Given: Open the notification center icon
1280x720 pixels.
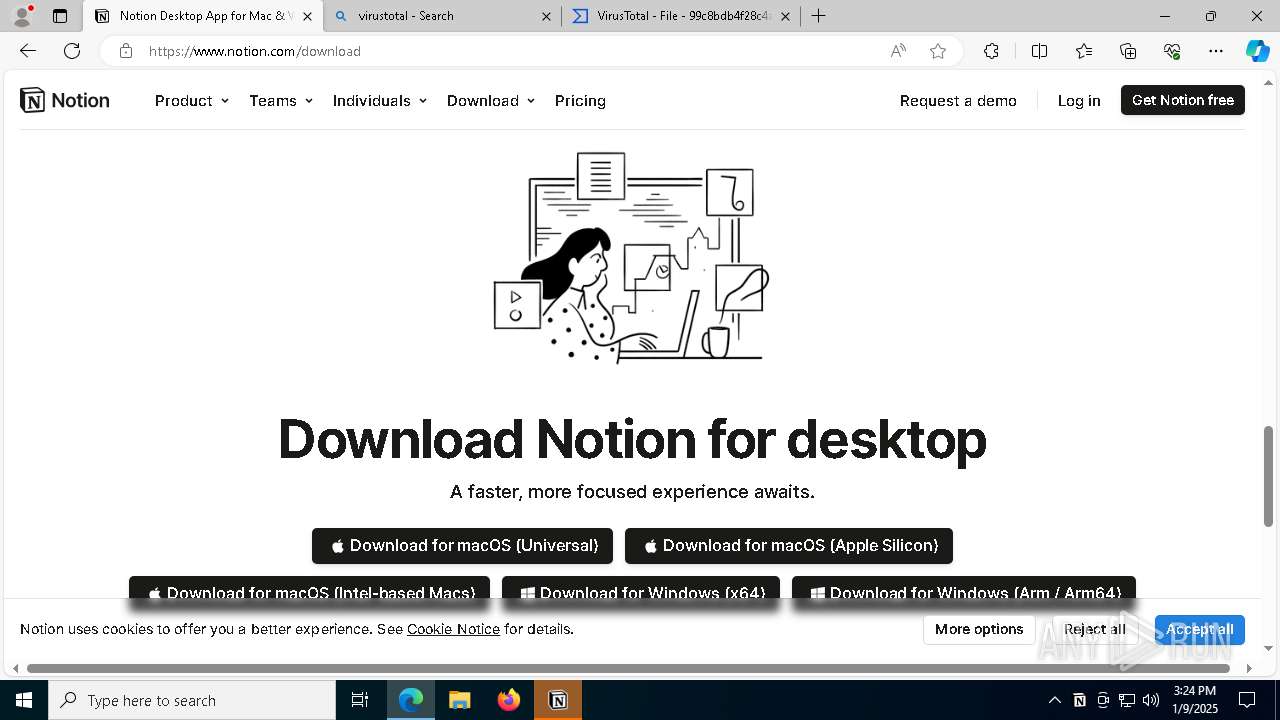Looking at the screenshot, I should [x=1247, y=700].
